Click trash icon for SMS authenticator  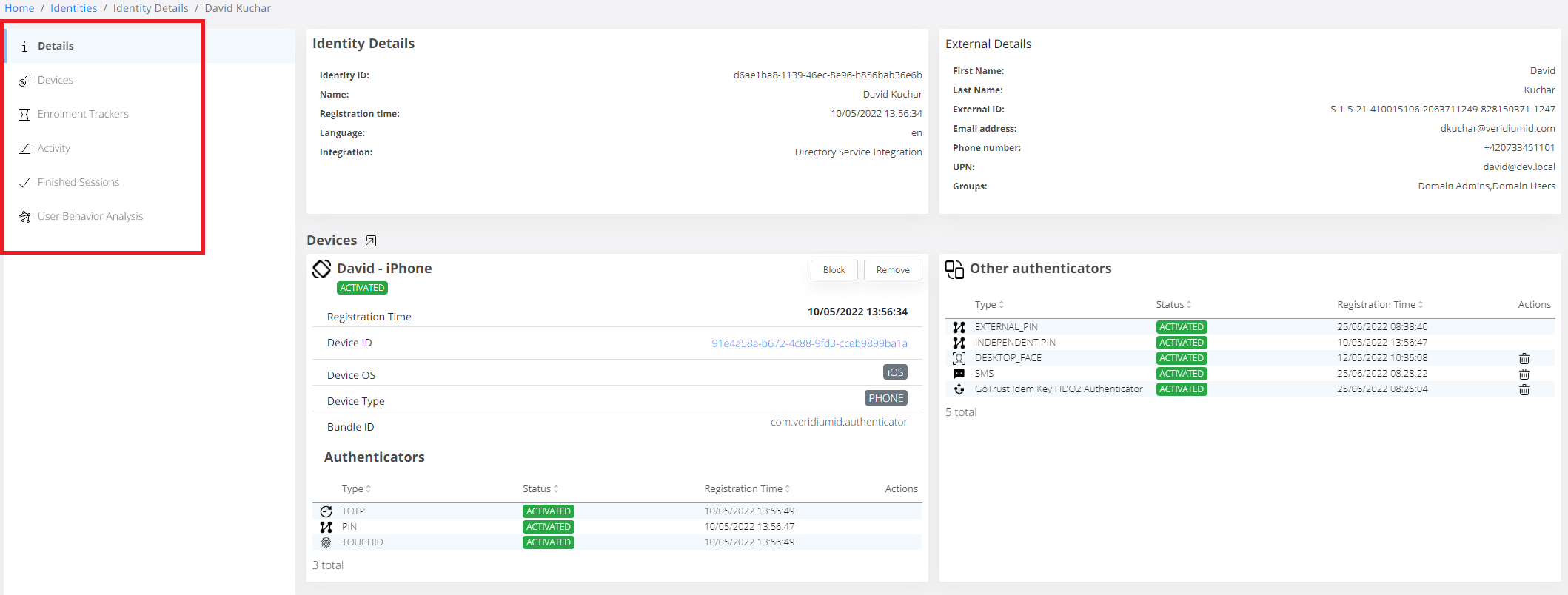1524,374
